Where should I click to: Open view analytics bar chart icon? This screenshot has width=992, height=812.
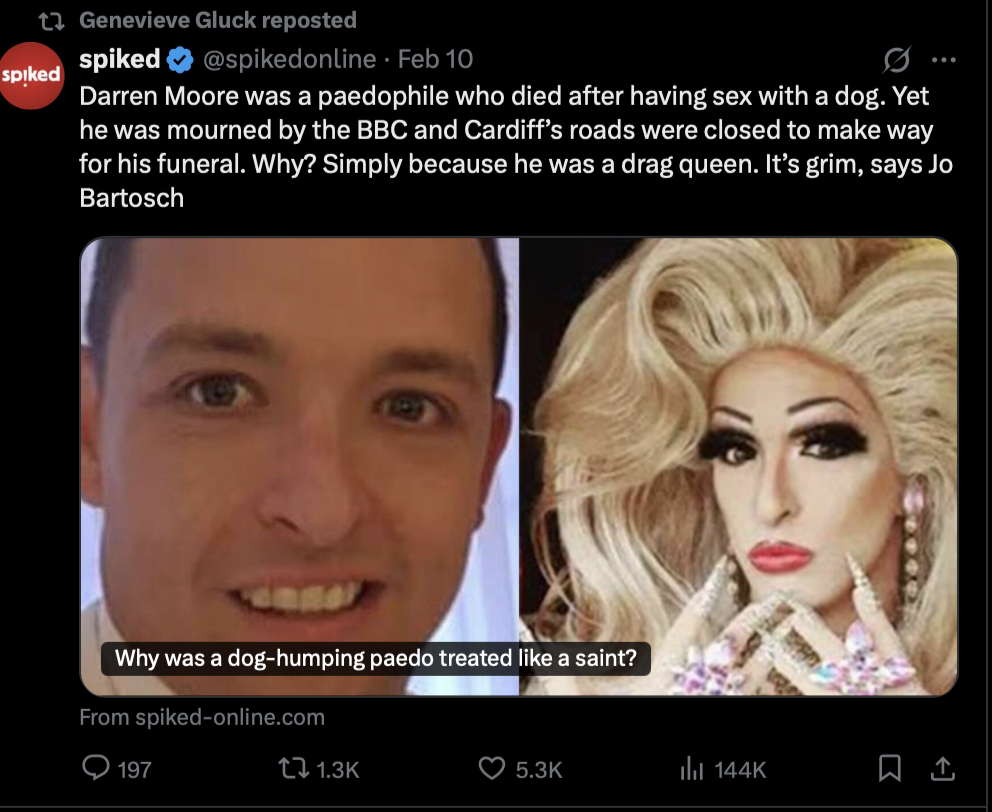[691, 769]
